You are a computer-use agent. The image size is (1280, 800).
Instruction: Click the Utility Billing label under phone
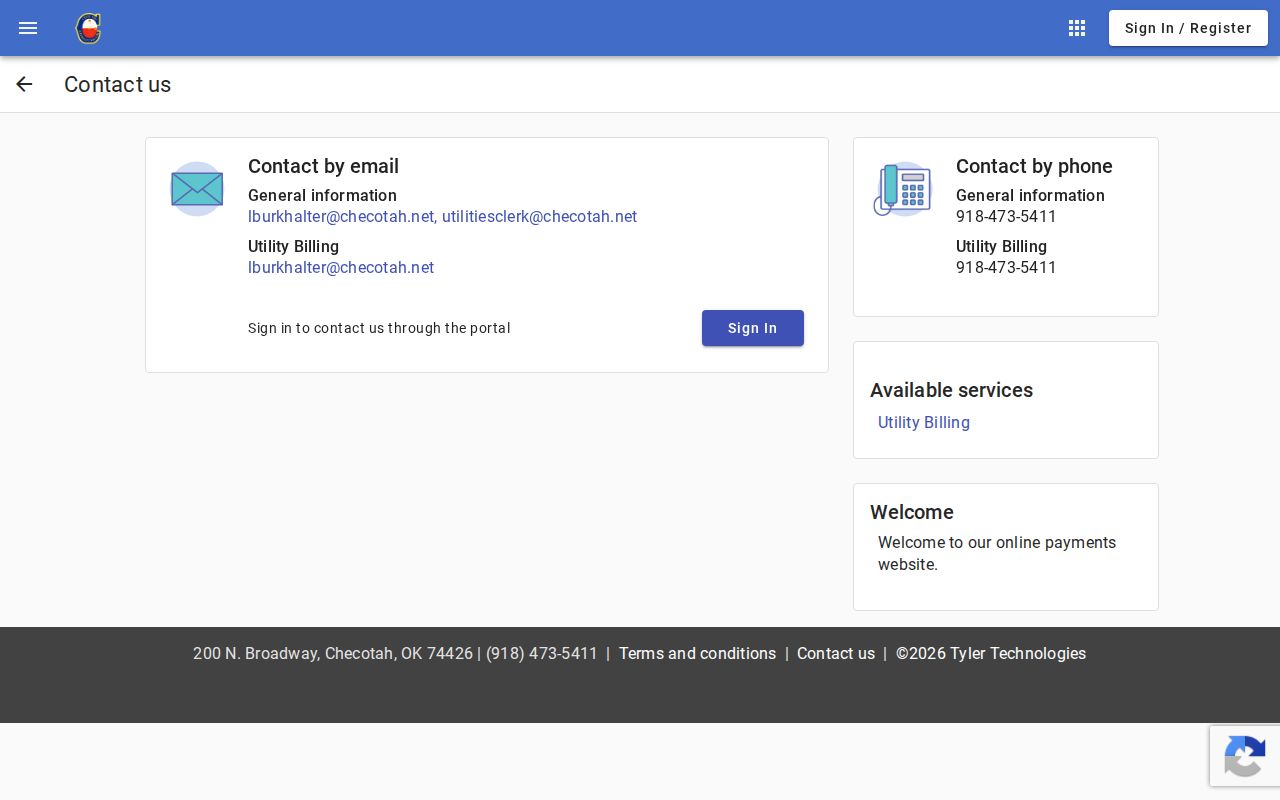tap(1001, 247)
